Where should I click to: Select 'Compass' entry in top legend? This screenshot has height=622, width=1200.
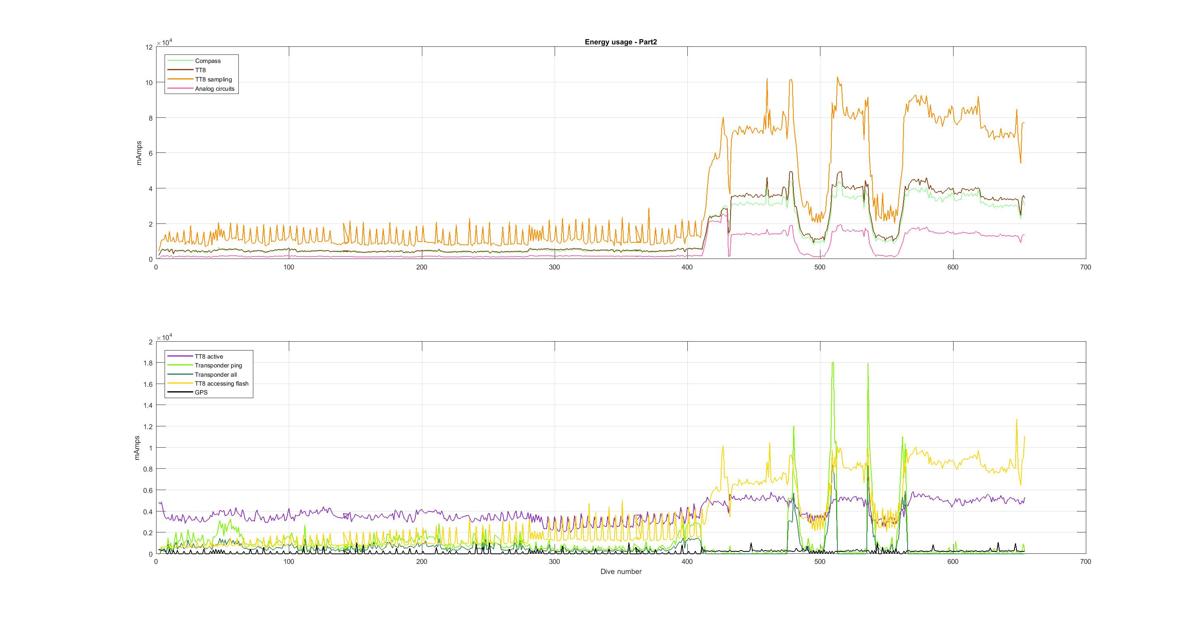208,61
